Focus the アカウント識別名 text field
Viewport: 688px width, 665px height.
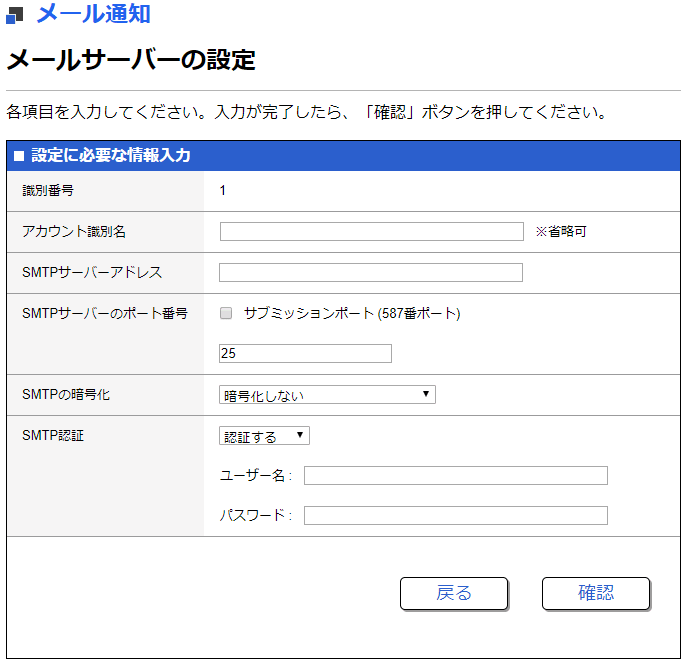pos(371,232)
